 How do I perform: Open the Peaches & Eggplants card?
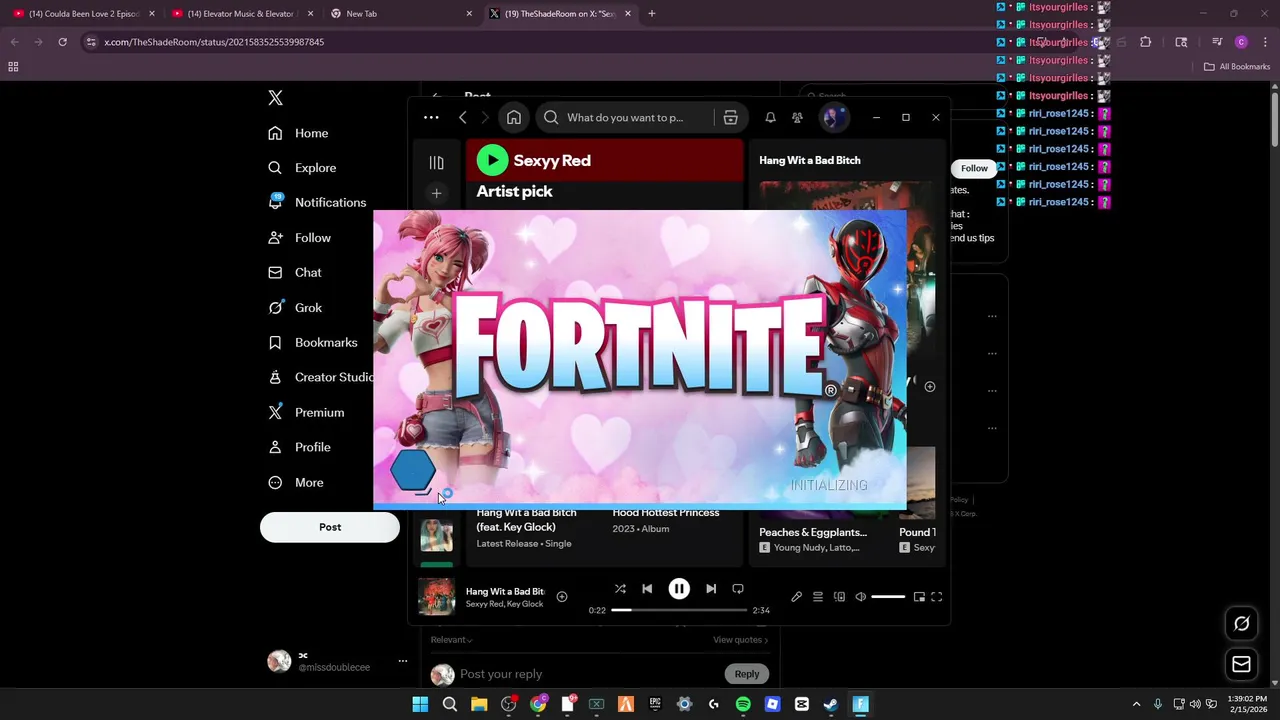pos(813,533)
